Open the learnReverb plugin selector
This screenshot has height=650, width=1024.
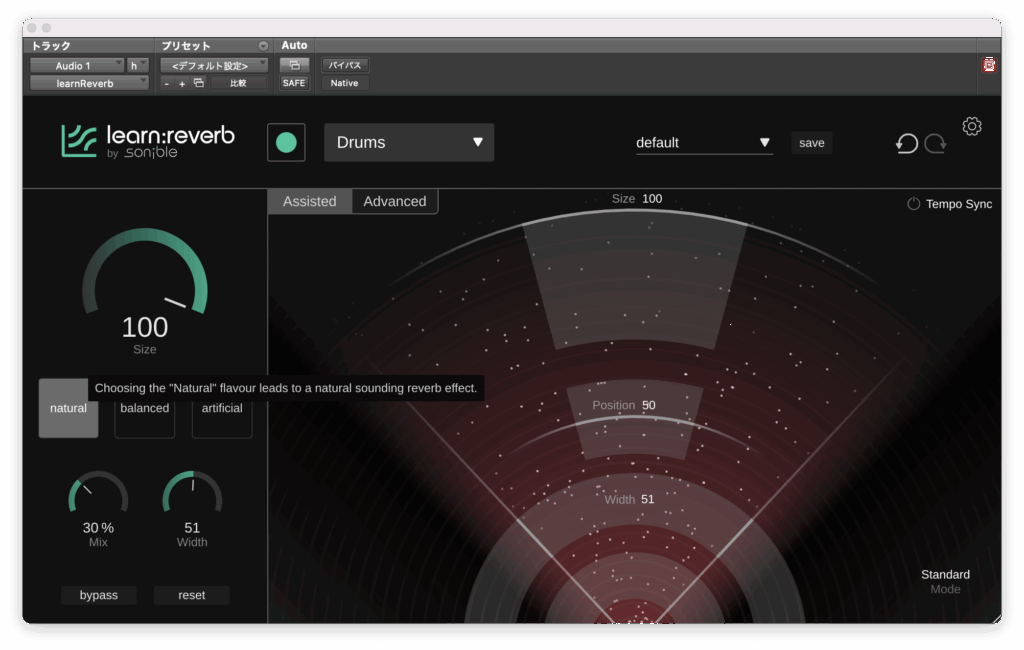pyautogui.click(x=89, y=83)
